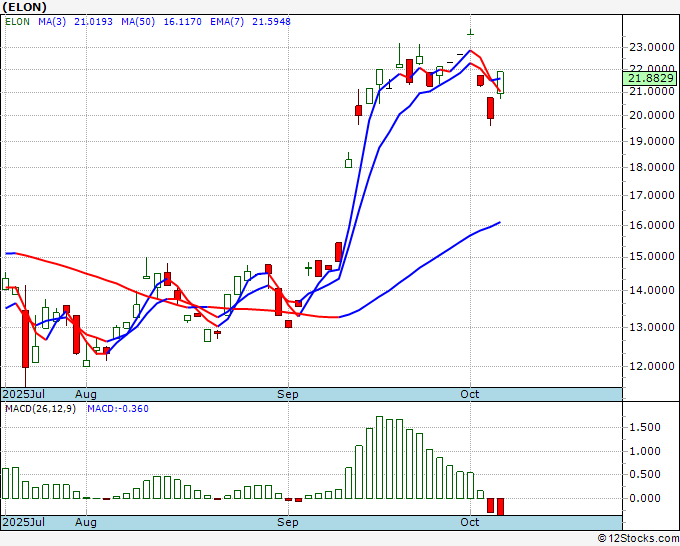Click the 17.0000 price axis label
Viewport: 680px width, 546px height.
pos(652,196)
